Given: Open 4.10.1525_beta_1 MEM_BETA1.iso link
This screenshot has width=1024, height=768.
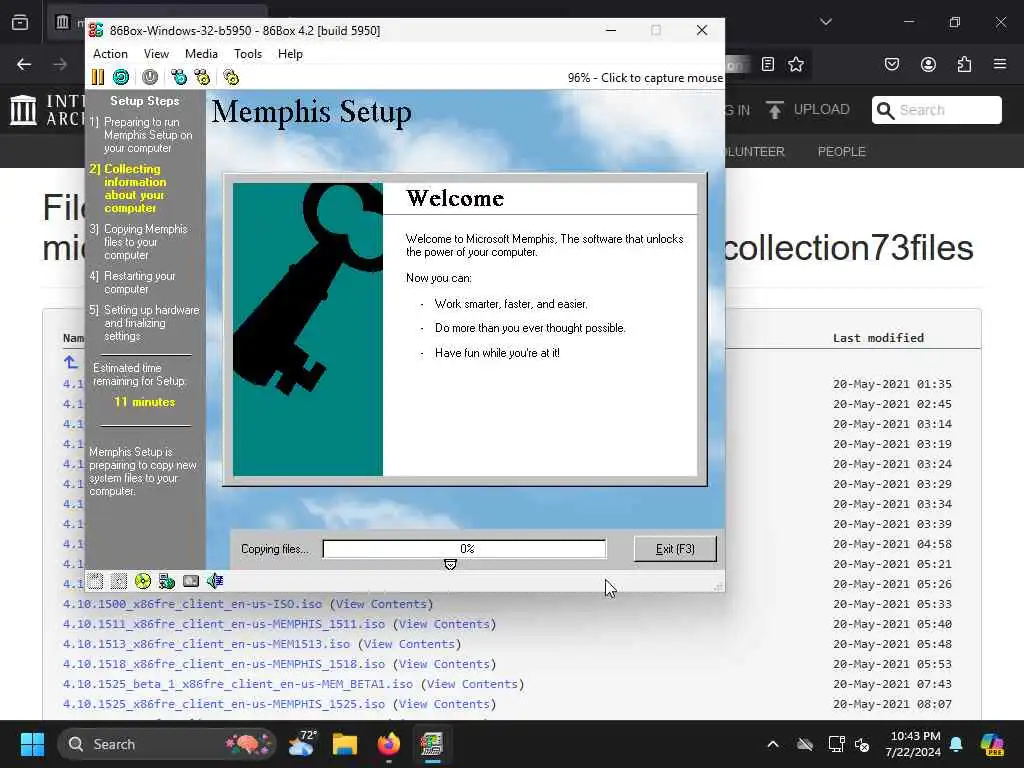Looking at the screenshot, I should 238,684.
